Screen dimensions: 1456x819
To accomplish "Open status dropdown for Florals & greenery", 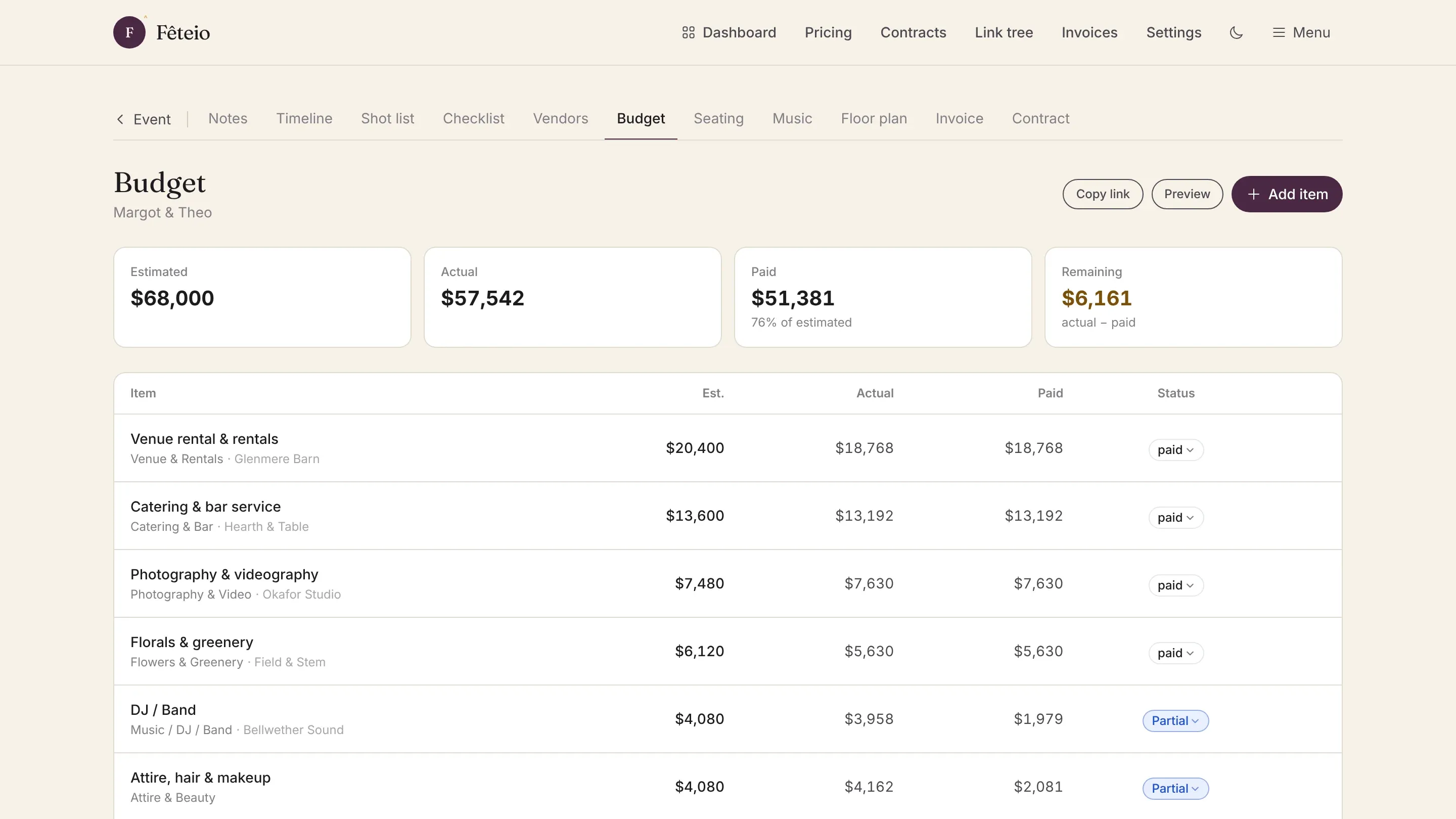I will [1175, 653].
